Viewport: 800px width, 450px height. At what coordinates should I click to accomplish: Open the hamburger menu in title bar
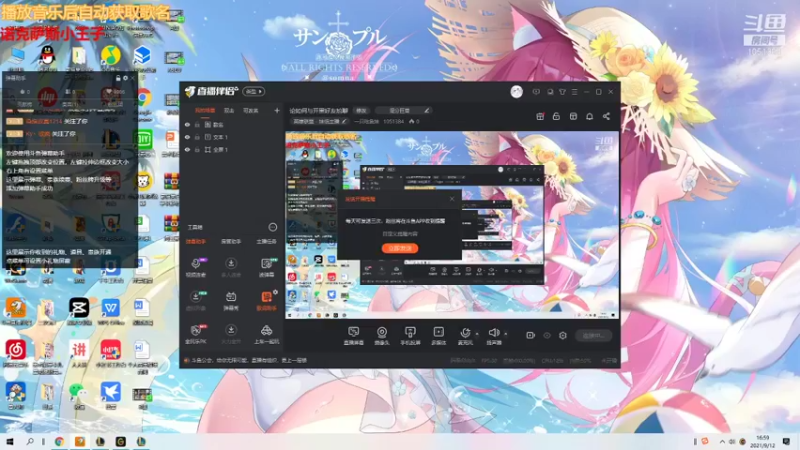click(574, 92)
